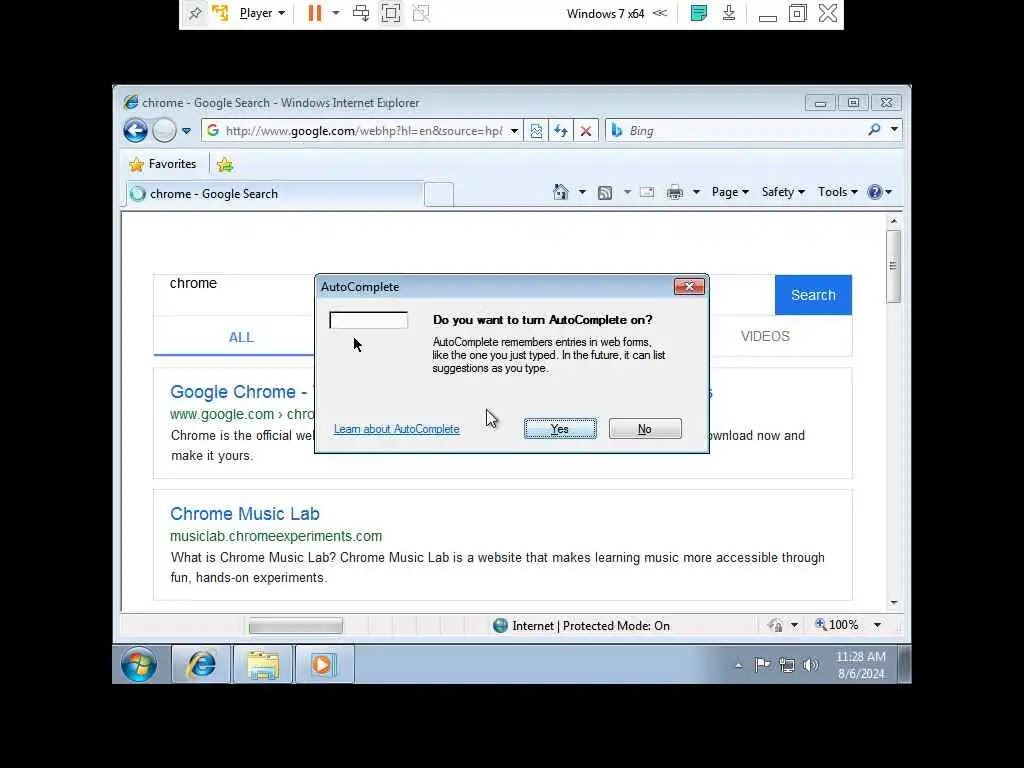Open Windows Media Player from taskbar
Screen dimensions: 1024x768
pos(324,665)
